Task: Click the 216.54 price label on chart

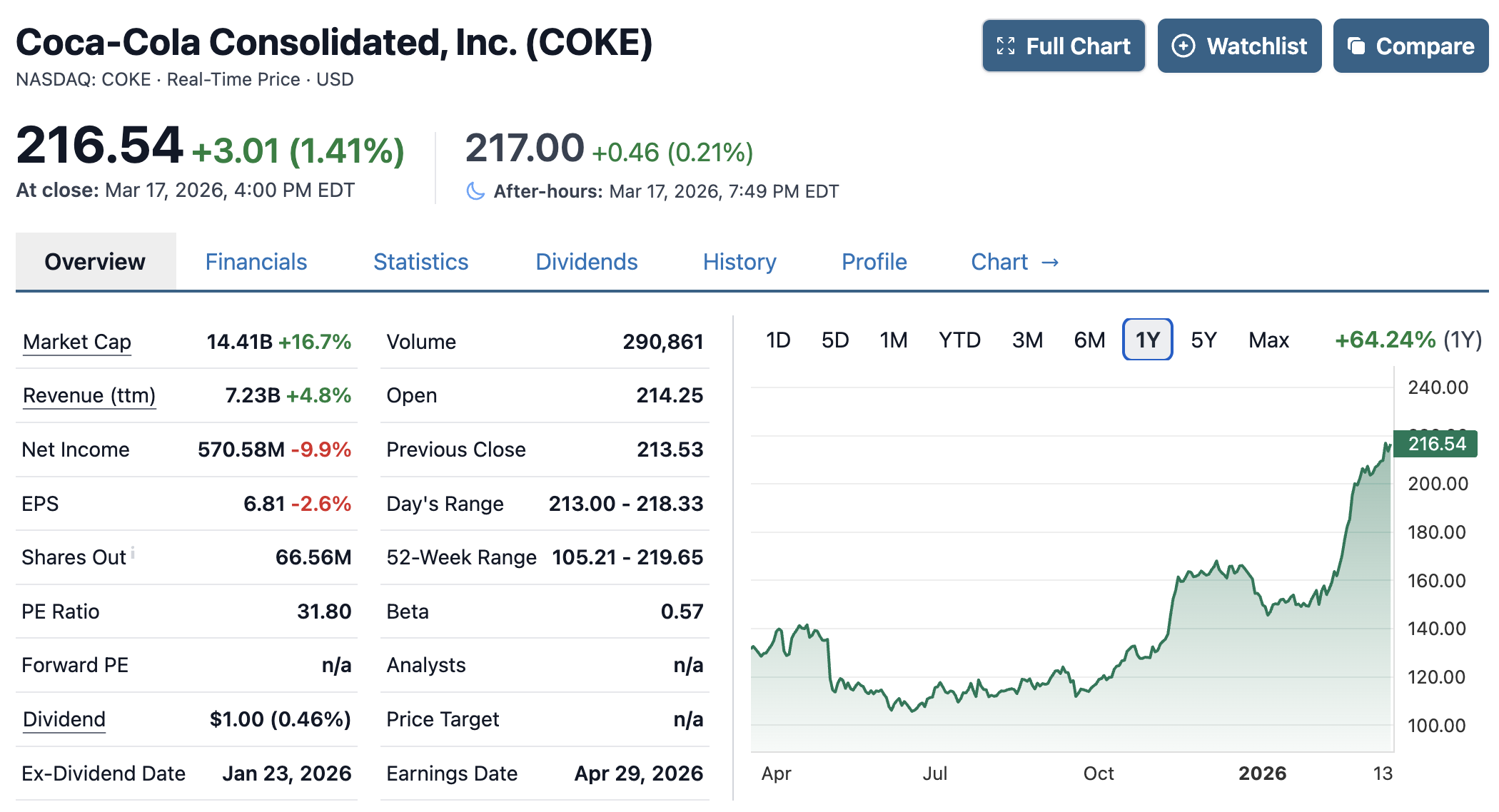Action: [x=1435, y=444]
